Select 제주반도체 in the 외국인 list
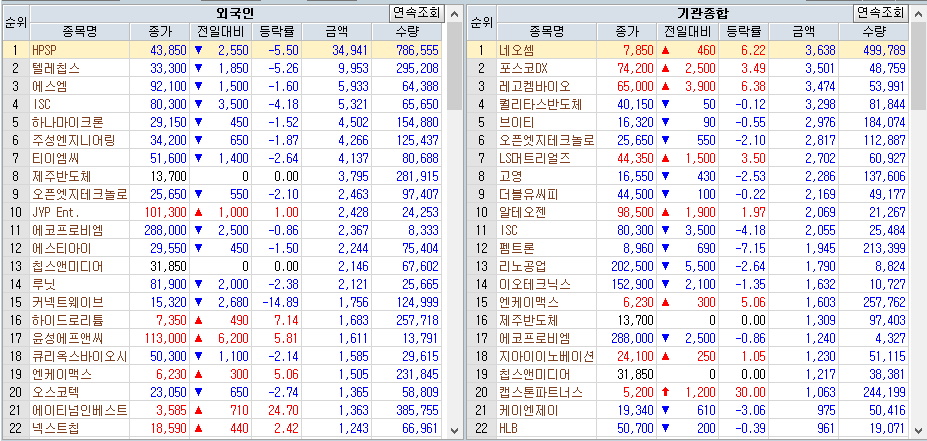 click(x=62, y=177)
